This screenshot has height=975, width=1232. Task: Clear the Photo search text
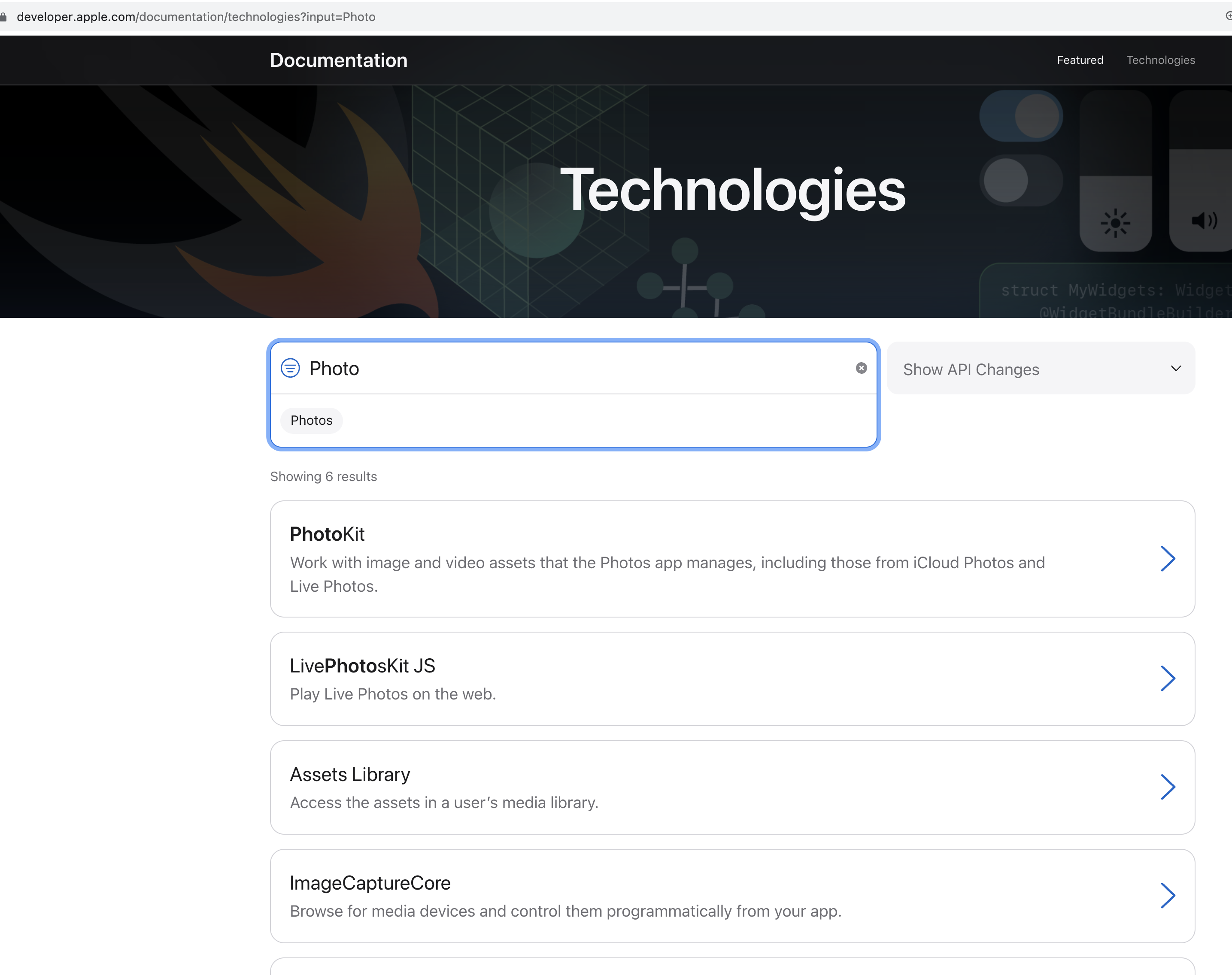point(862,368)
